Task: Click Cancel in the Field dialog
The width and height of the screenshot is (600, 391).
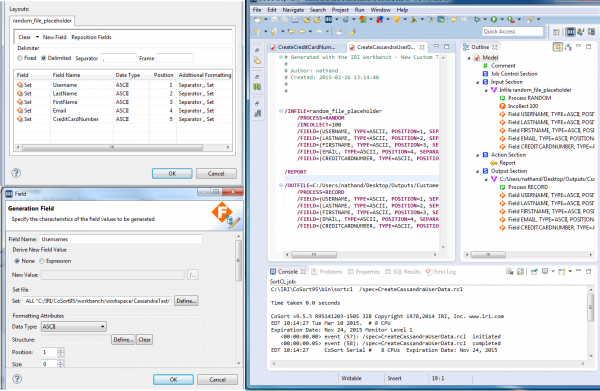Action: pyautogui.click(x=217, y=380)
